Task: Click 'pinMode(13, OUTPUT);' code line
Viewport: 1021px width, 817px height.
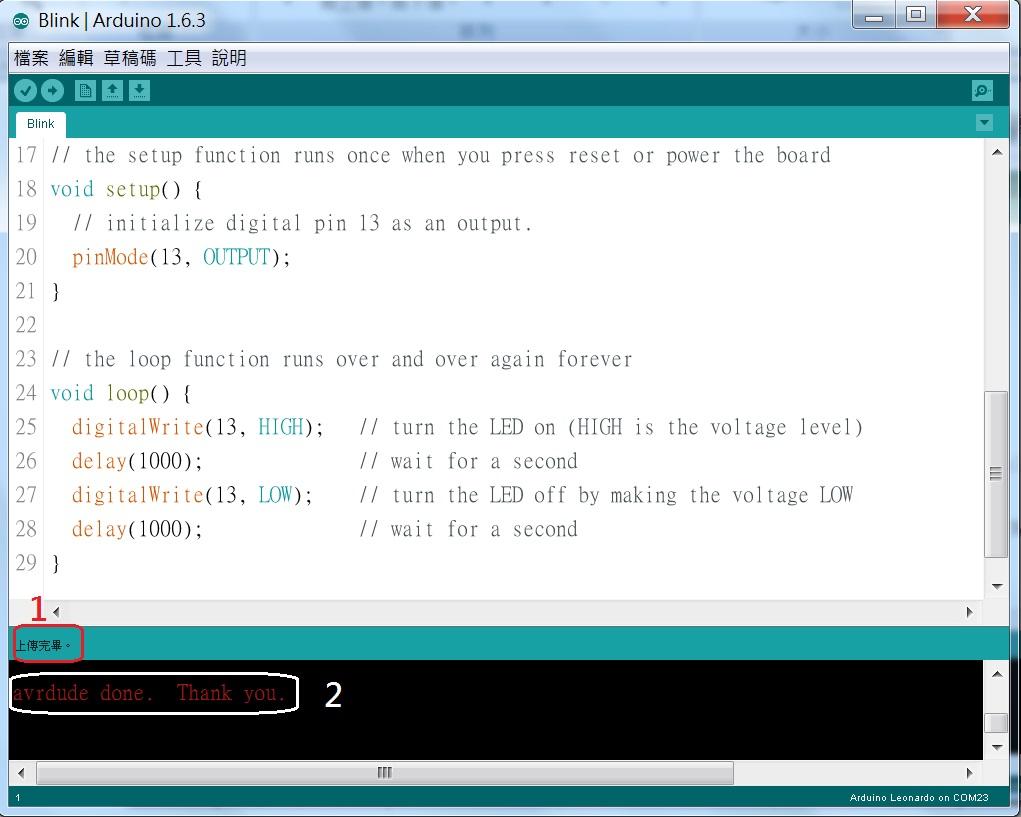Action: 181,257
